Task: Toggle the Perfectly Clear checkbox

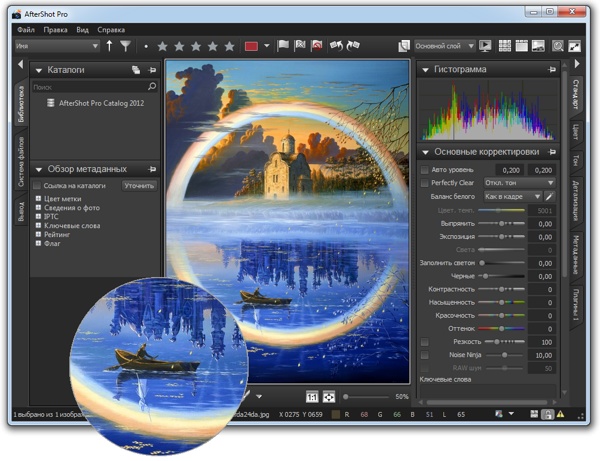Action: click(x=425, y=184)
